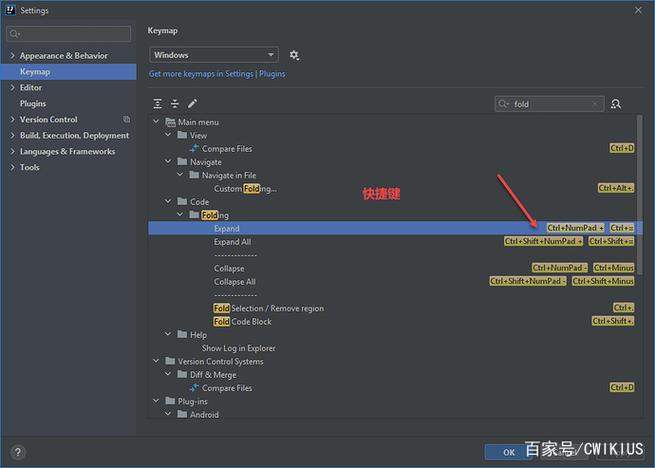655x468 pixels.
Task: Collapse the Main menu tree node
Action: (156, 122)
